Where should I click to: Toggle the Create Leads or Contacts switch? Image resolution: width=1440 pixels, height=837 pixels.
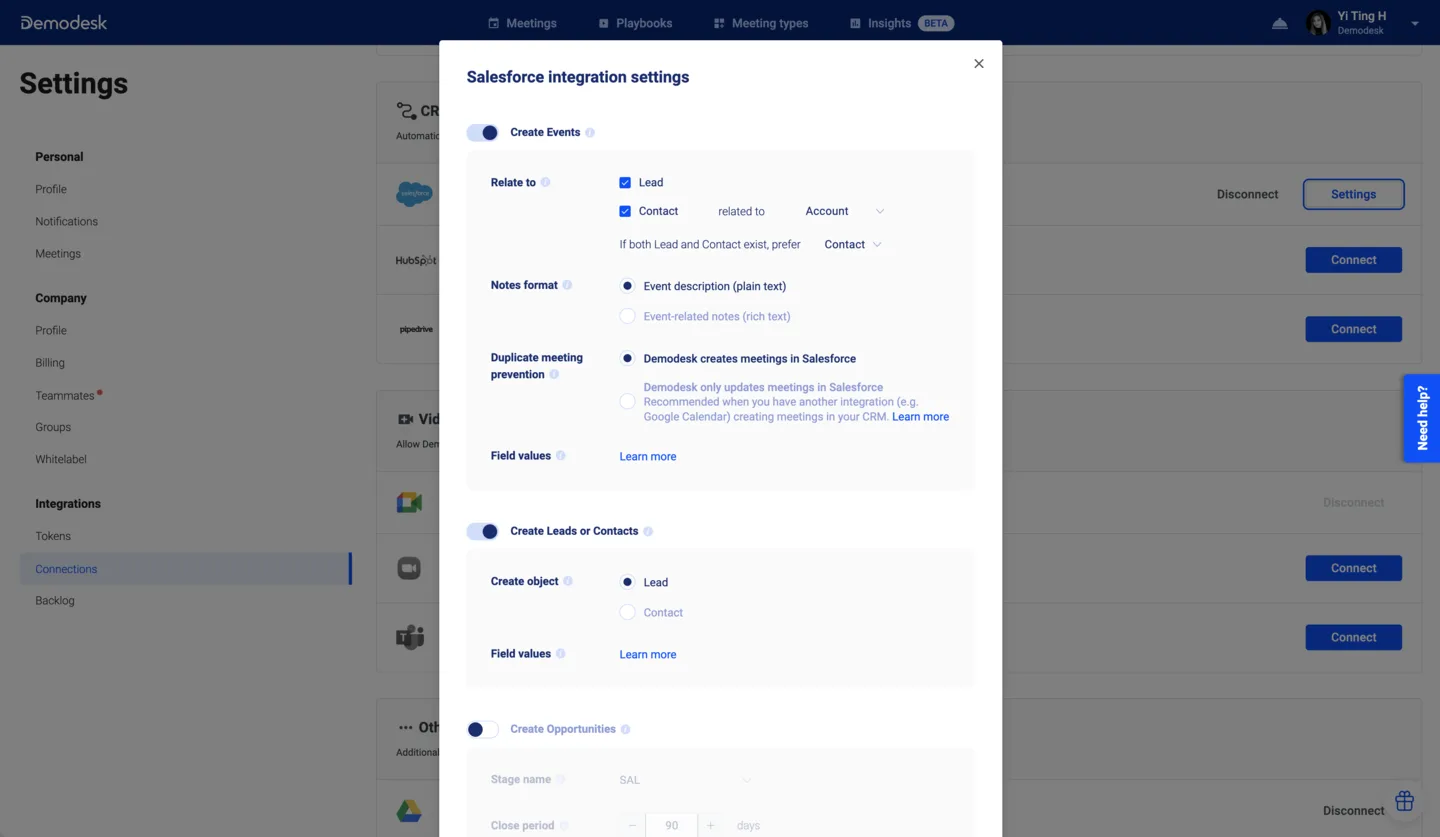(483, 531)
